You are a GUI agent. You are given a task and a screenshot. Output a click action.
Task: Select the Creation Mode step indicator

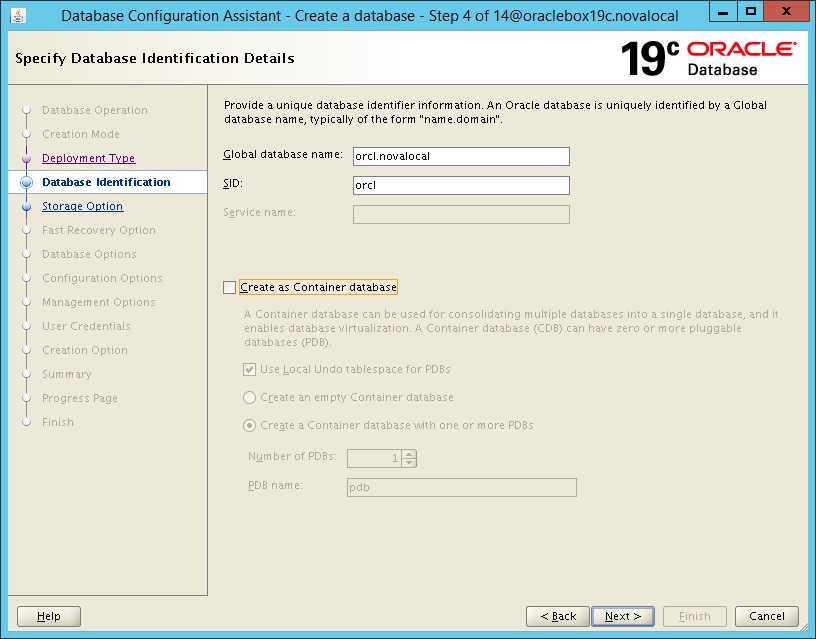pyautogui.click(x=82, y=134)
